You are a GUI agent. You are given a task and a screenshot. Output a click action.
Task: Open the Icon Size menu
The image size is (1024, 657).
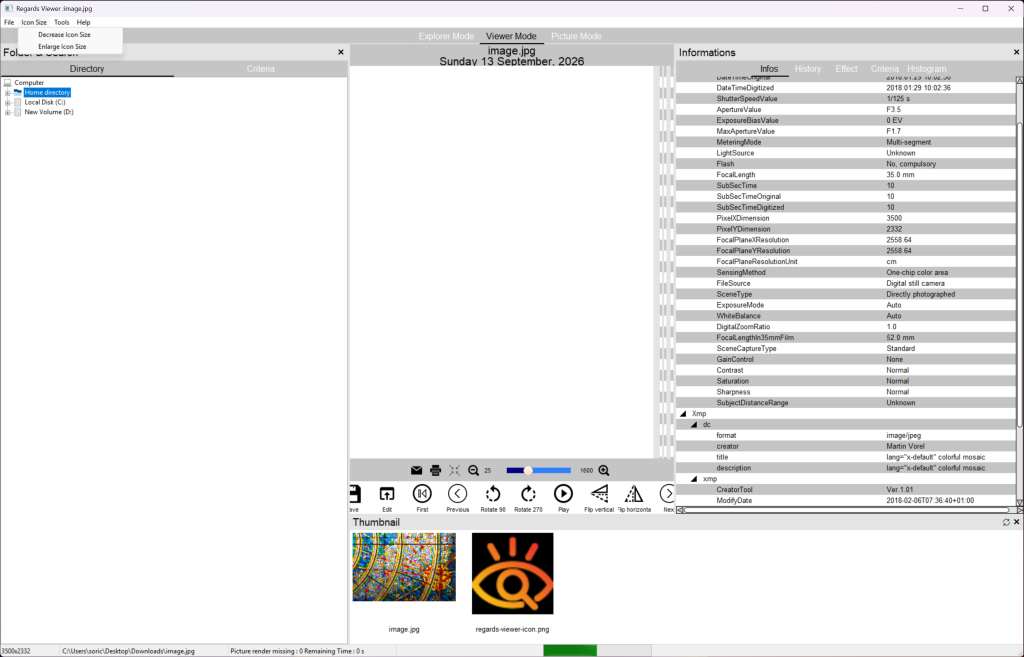pos(34,22)
